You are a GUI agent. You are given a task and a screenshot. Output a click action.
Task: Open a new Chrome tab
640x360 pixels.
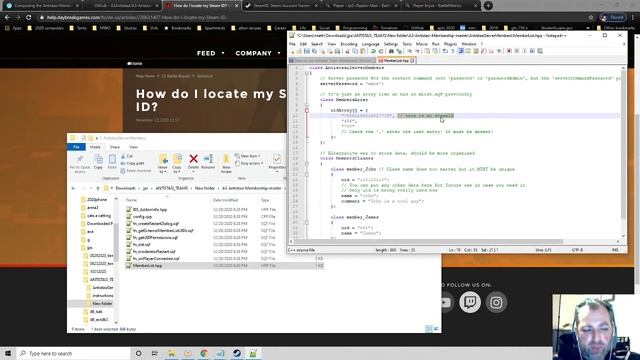[x=488, y=6]
